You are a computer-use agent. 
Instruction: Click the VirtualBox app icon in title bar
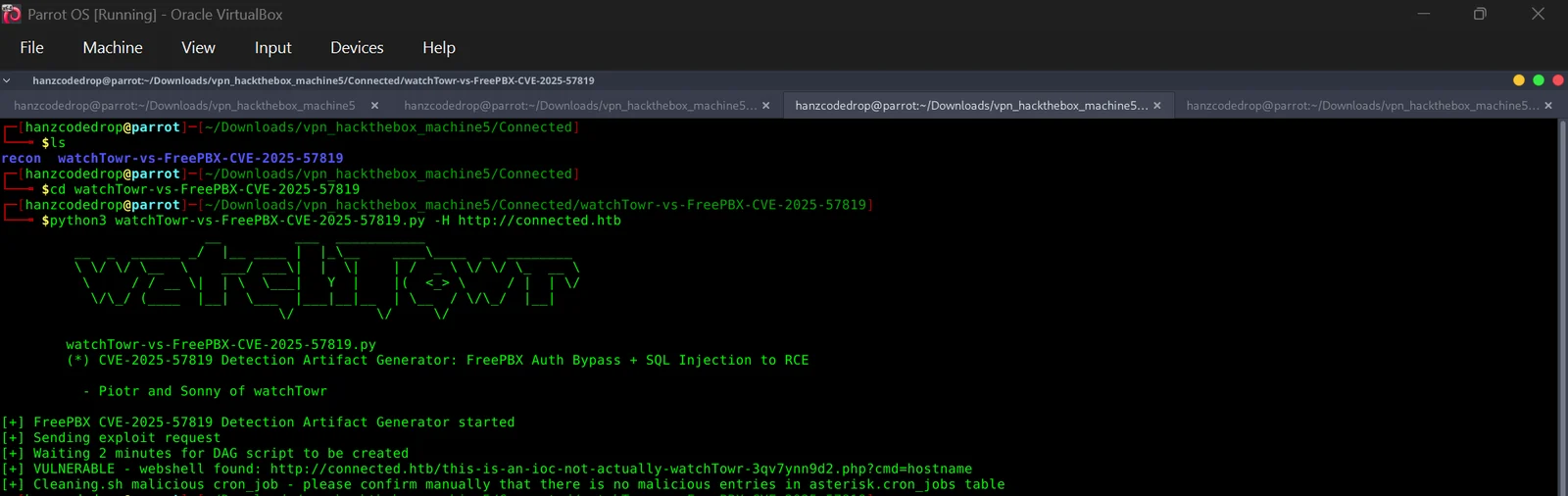point(12,14)
